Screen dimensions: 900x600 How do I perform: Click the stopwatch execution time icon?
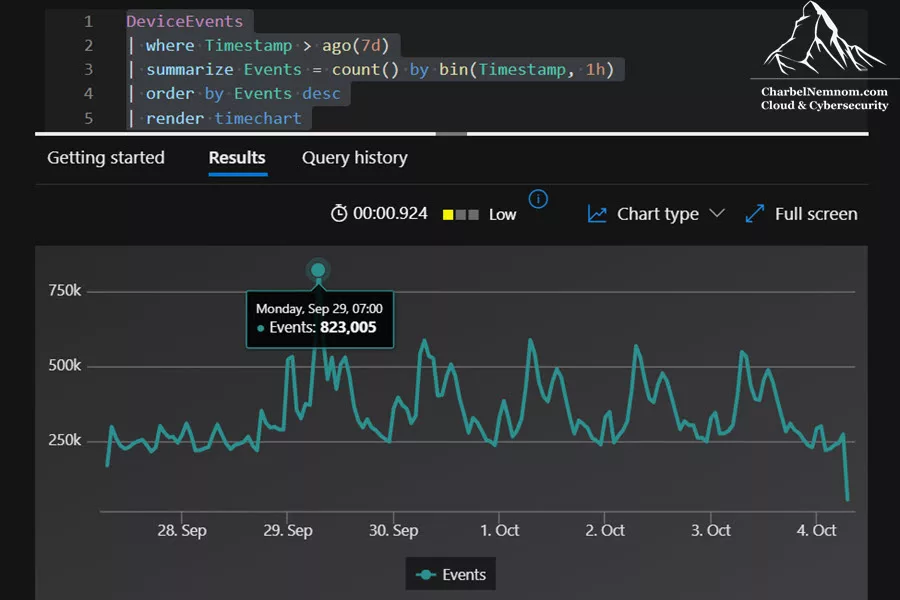pos(339,214)
